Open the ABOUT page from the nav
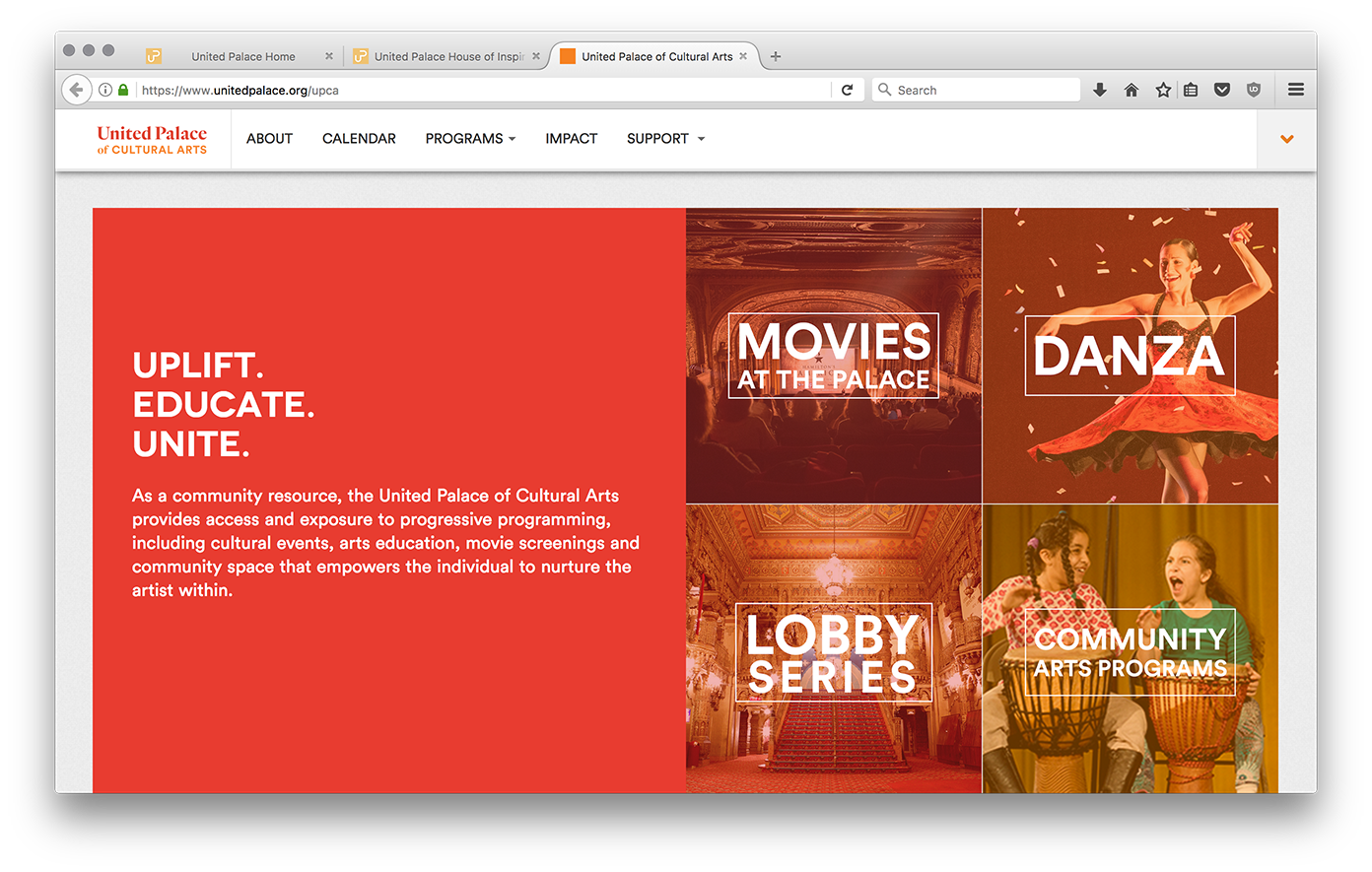 click(269, 139)
